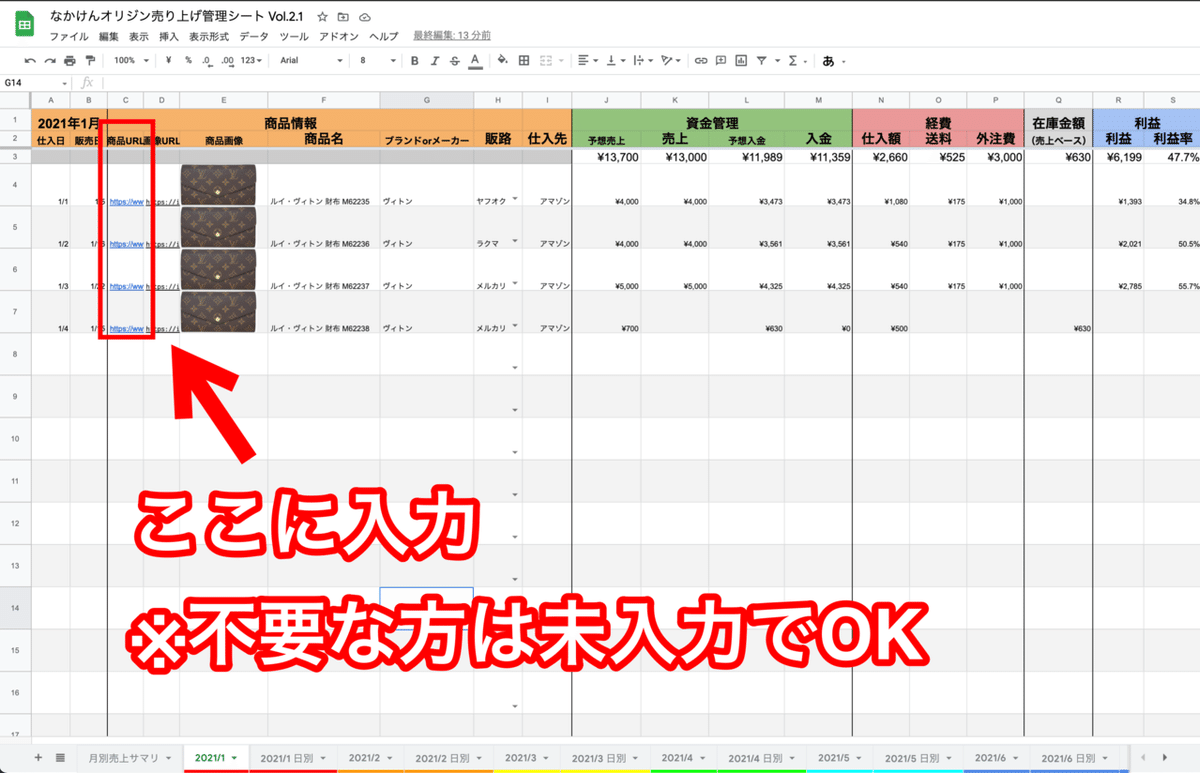
Task: Move the document to a folder
Action: pyautogui.click(x=343, y=17)
